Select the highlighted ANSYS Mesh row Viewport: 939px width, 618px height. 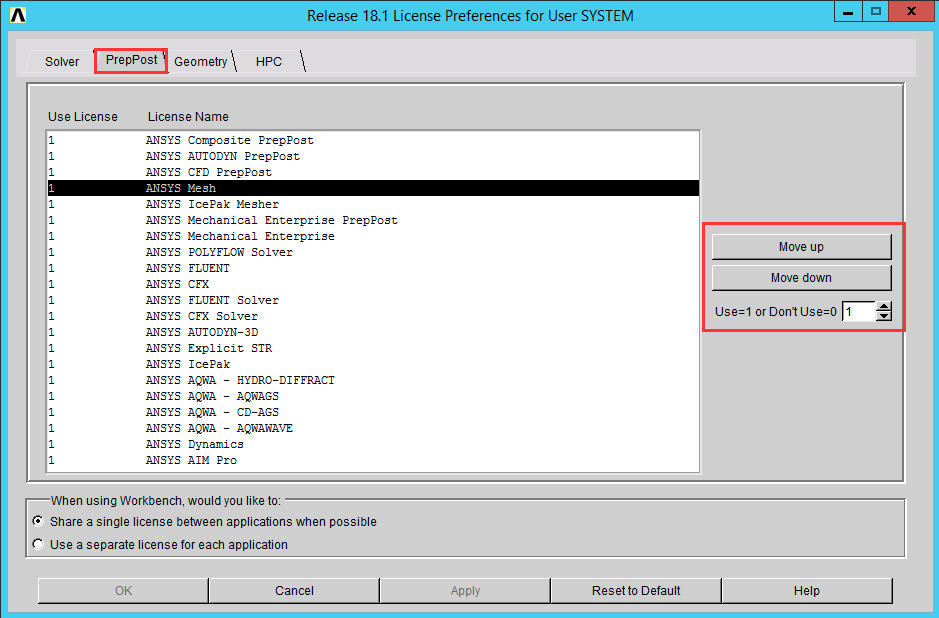[x=373, y=188]
